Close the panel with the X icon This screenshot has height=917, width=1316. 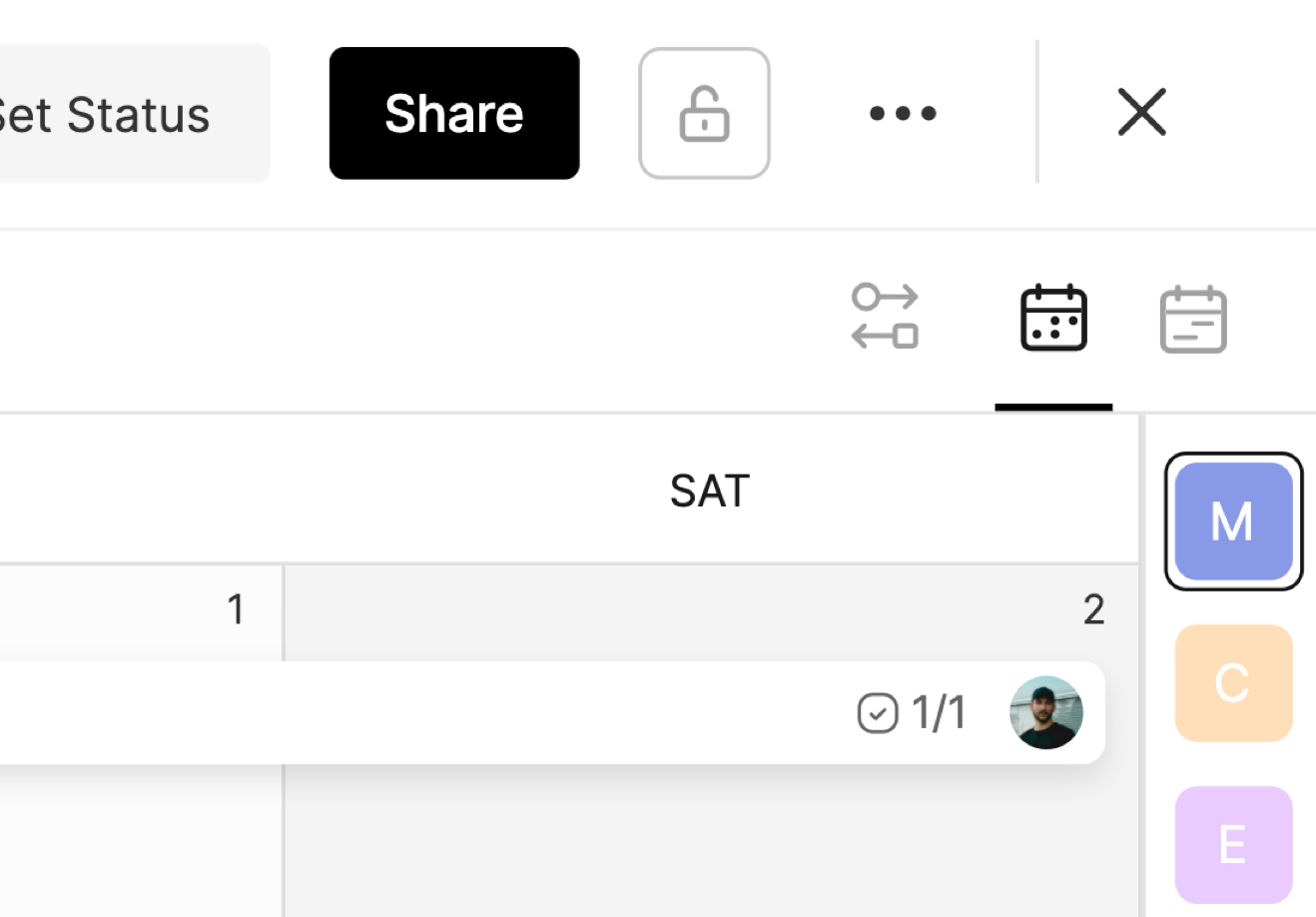[x=1141, y=112]
